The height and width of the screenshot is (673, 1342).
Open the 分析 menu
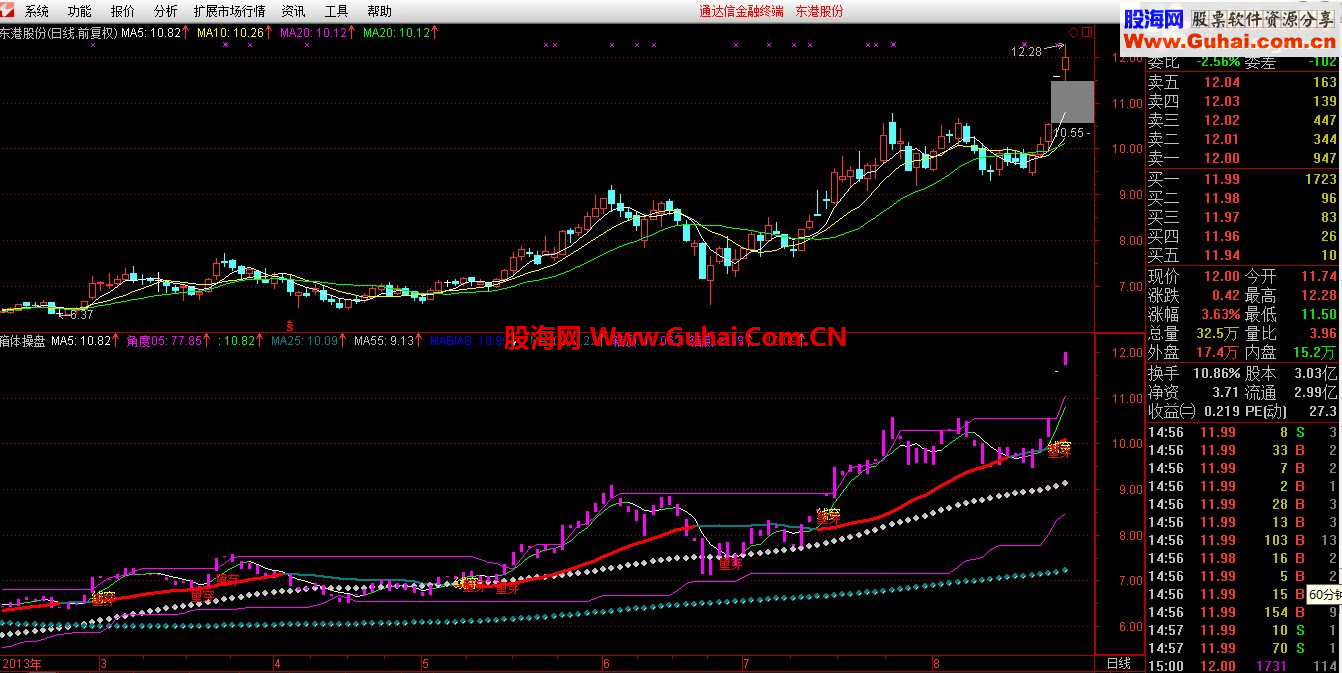coord(166,12)
